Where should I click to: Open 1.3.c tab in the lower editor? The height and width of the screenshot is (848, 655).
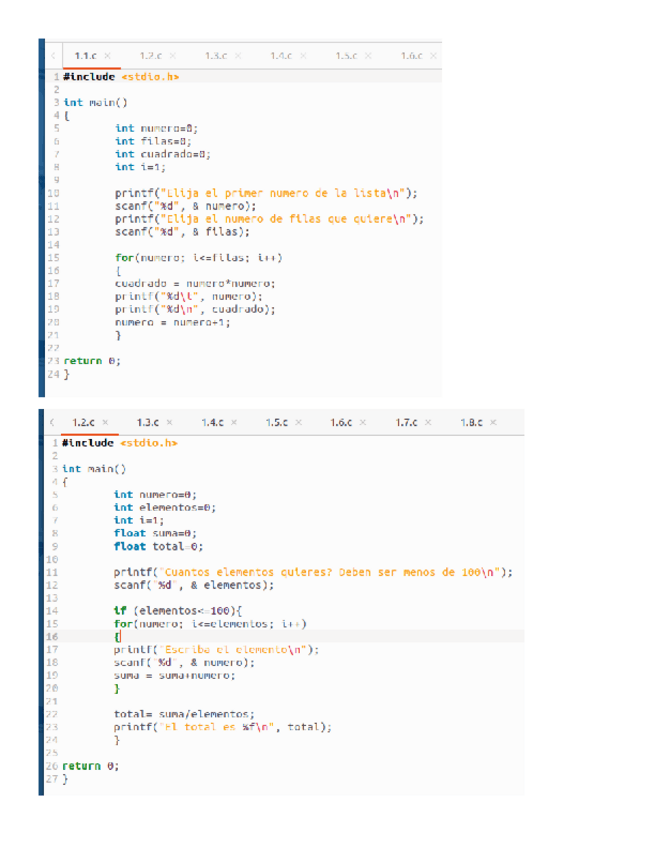pos(149,423)
